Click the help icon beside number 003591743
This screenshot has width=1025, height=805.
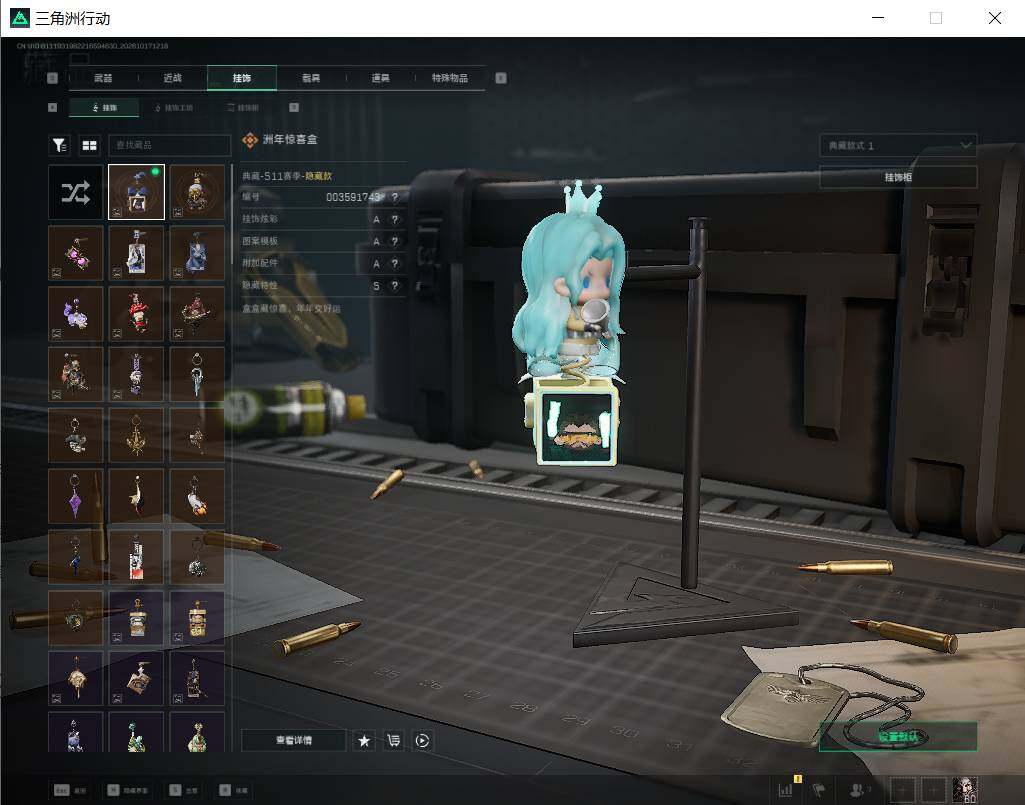[x=394, y=197]
